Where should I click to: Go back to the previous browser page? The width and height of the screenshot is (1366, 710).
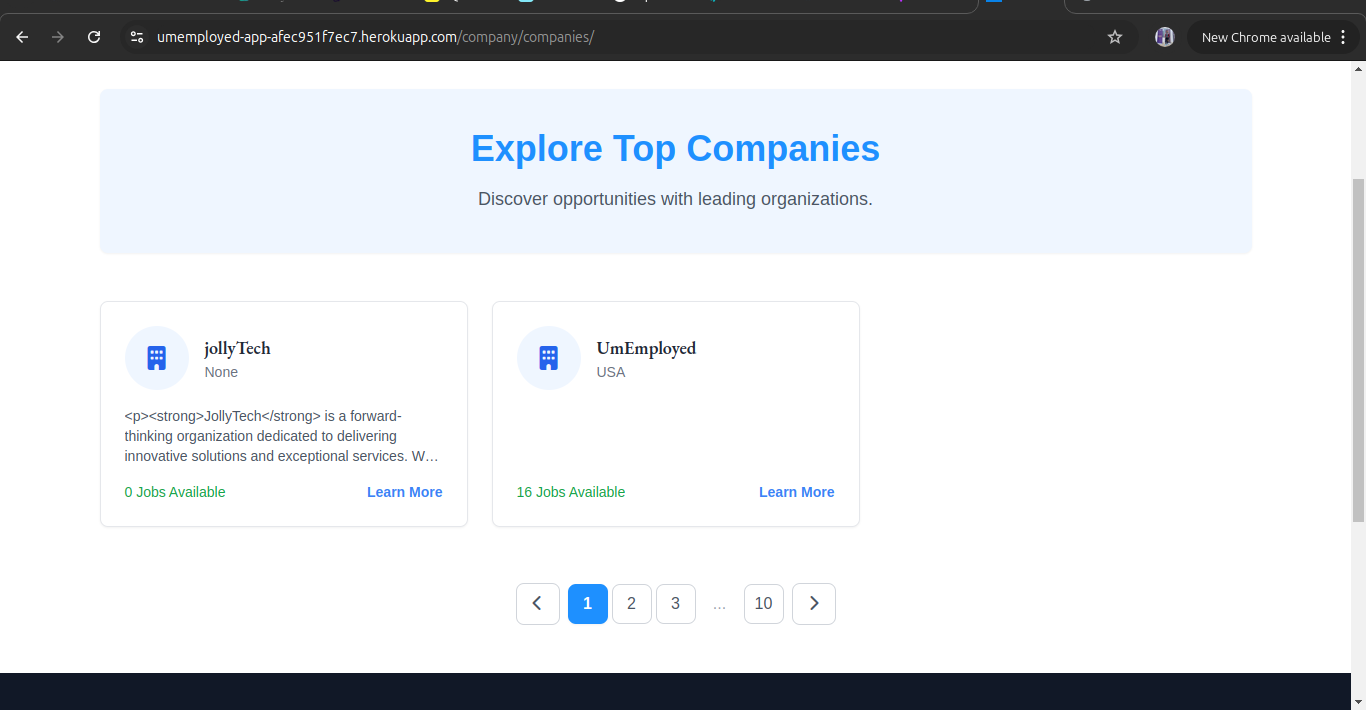[22, 37]
